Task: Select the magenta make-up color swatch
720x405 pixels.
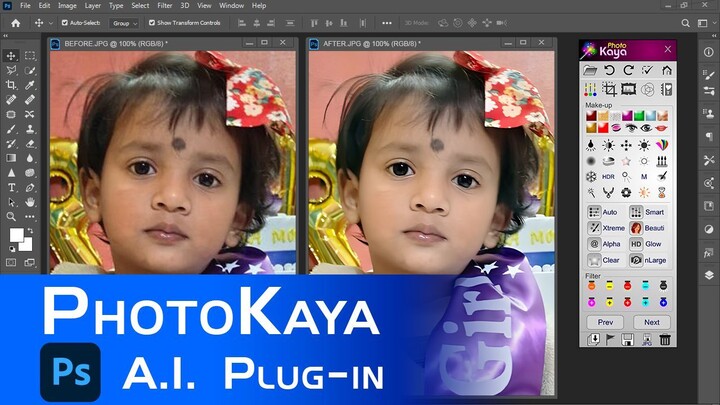Action: (x=627, y=116)
